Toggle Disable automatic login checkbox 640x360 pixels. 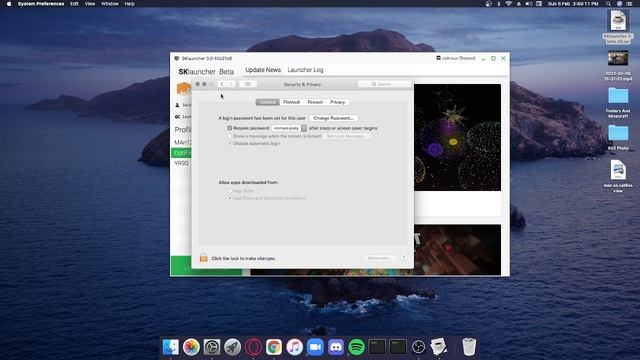(229, 143)
